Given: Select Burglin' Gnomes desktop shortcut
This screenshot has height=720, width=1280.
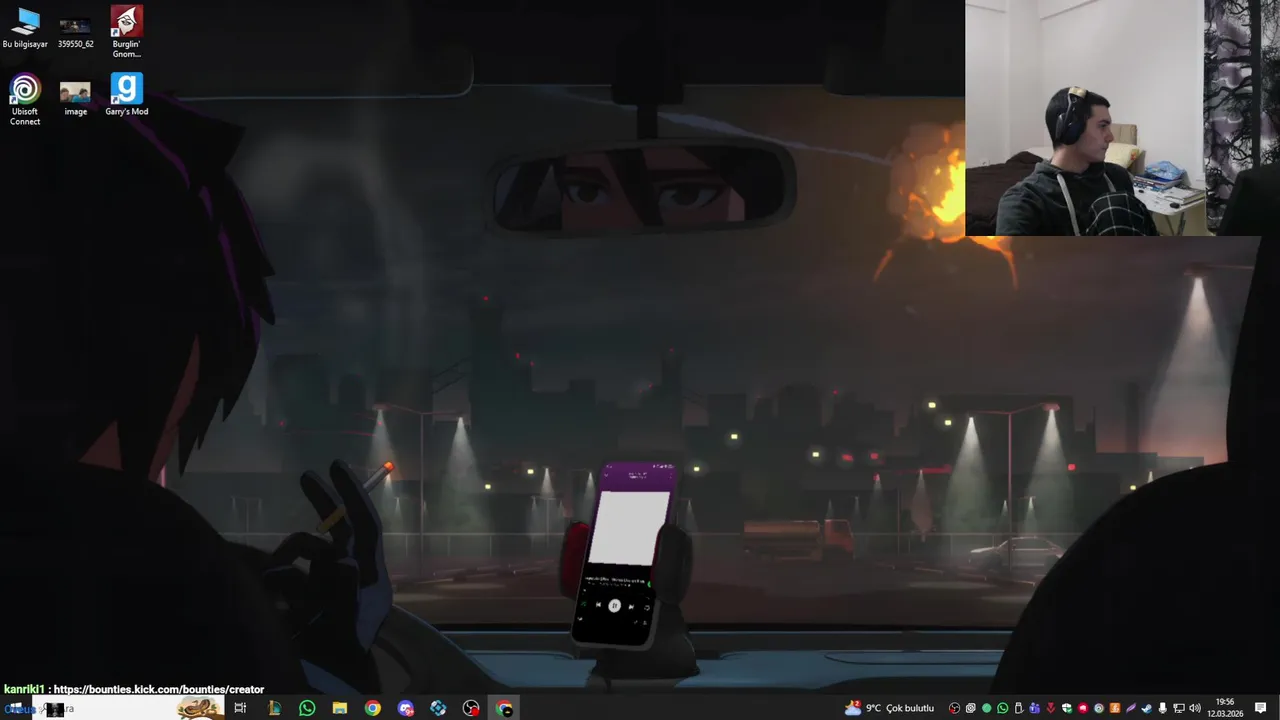Looking at the screenshot, I should click(x=126, y=31).
